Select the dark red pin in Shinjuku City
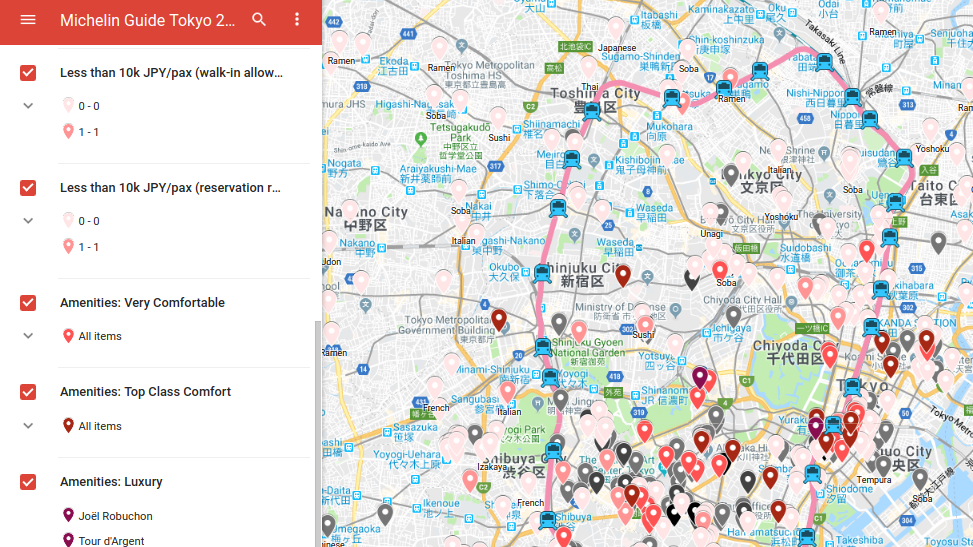Screen dimensions: 973x547 click(x=623, y=276)
